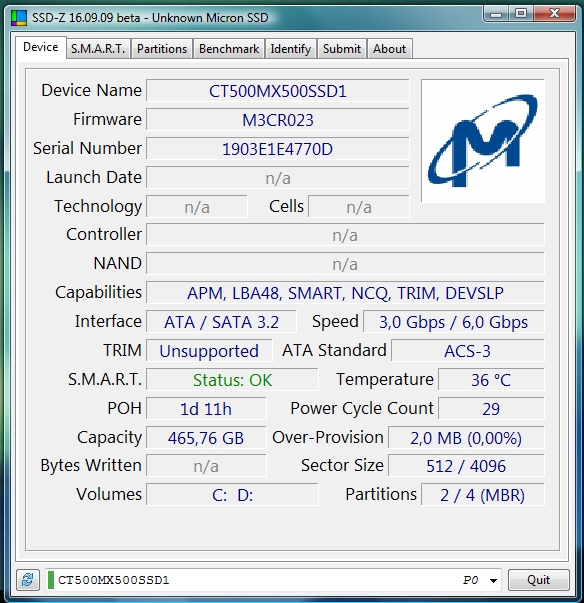This screenshot has width=584, height=603.
Task: Click the ATA Standard value ACS-3
Action: [468, 351]
